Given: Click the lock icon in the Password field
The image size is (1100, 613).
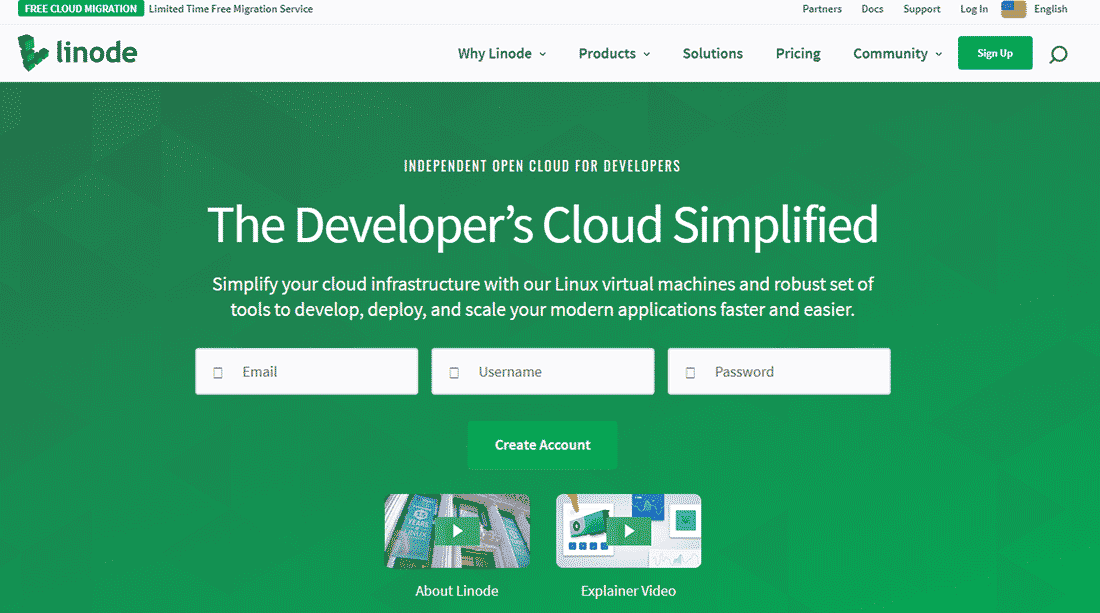Looking at the screenshot, I should (x=689, y=371).
